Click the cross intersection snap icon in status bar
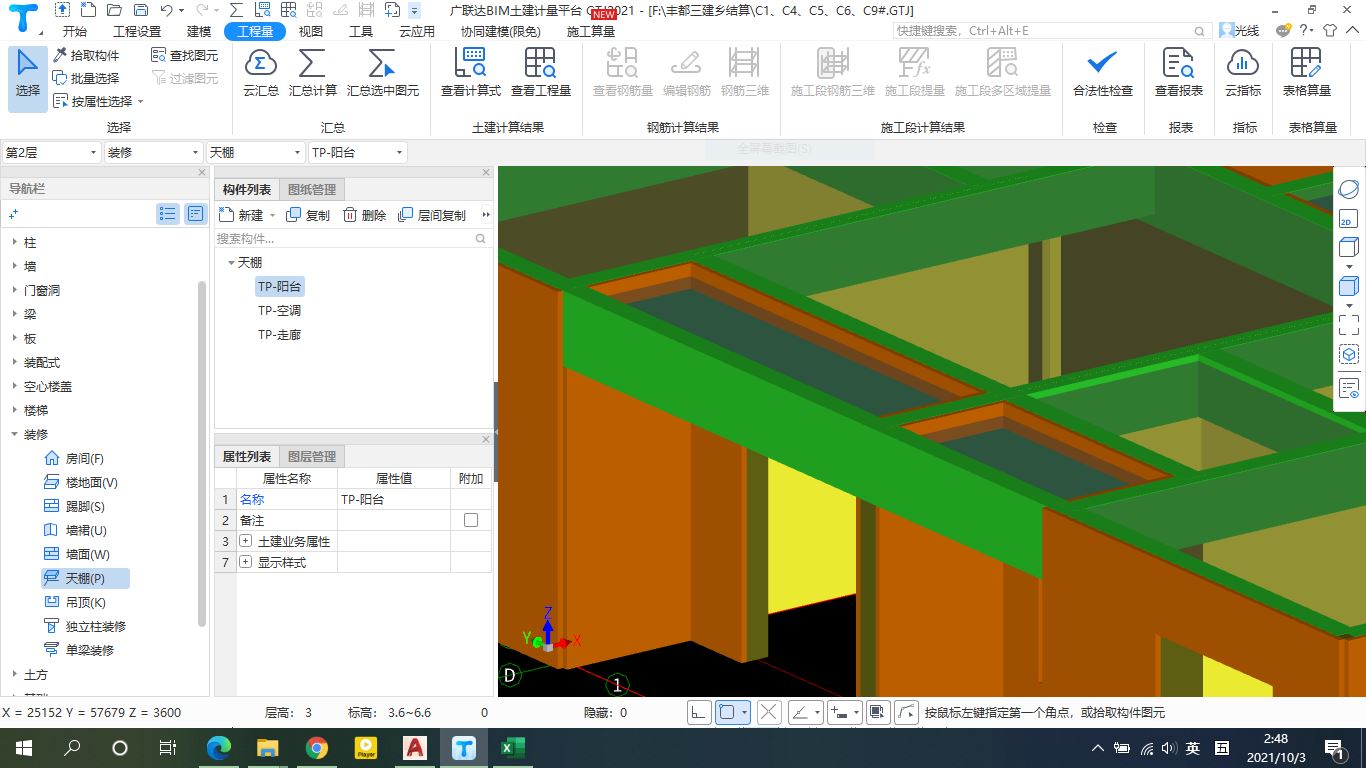This screenshot has width=1366, height=768. point(769,713)
